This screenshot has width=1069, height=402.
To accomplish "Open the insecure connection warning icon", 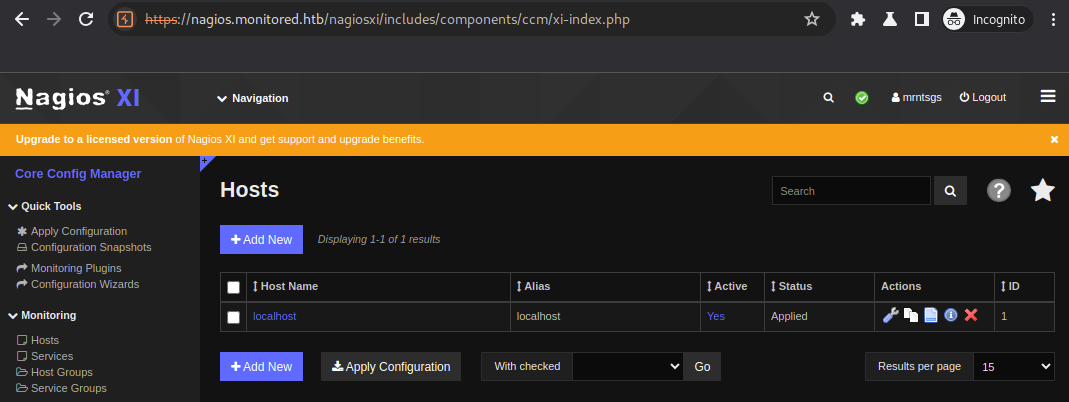I will point(124,19).
